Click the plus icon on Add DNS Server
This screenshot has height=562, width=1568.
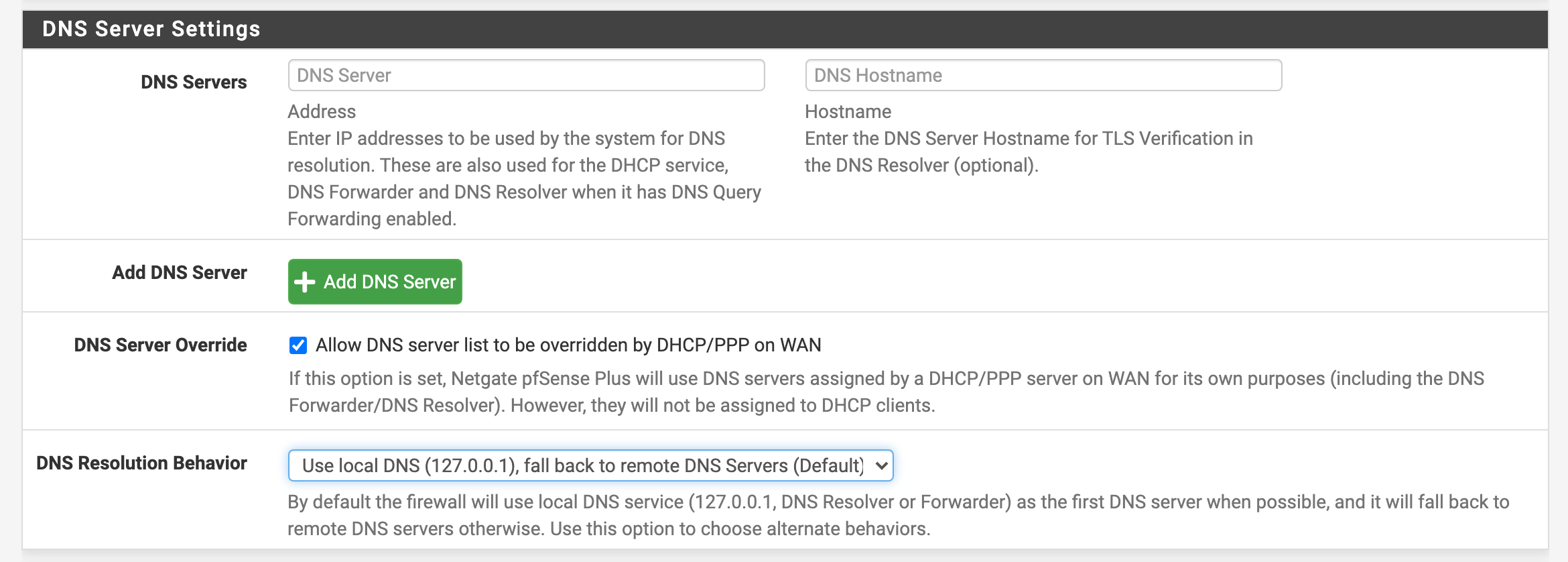[x=305, y=282]
